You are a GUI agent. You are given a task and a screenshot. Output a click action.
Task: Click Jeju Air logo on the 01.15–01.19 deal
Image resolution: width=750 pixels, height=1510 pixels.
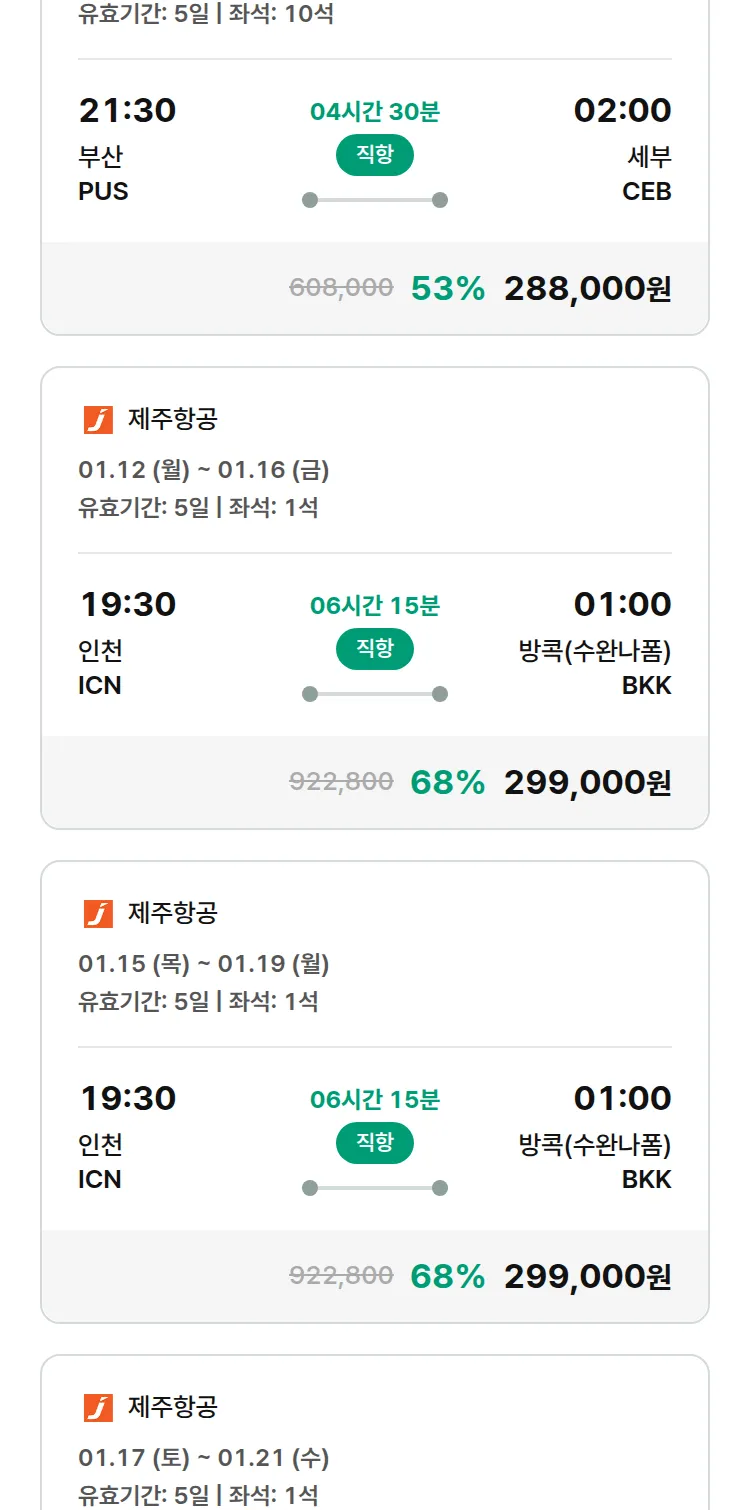pos(98,913)
